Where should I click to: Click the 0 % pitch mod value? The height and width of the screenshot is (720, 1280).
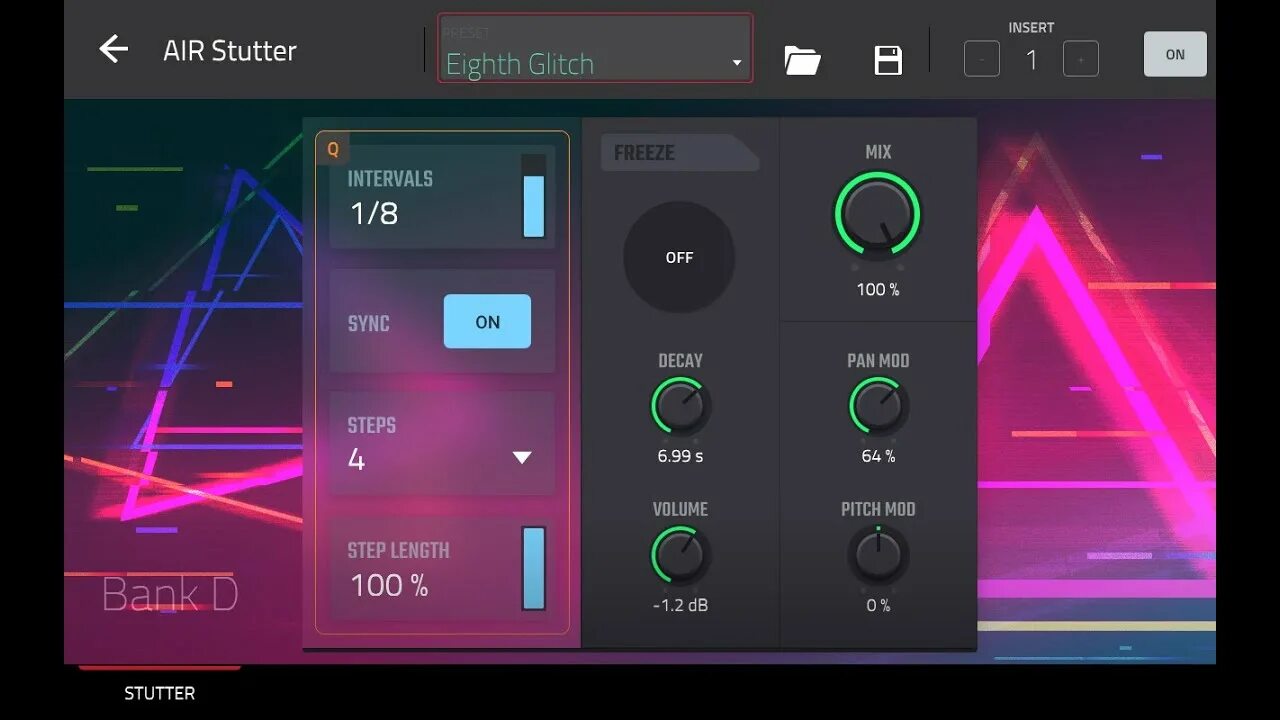878,605
